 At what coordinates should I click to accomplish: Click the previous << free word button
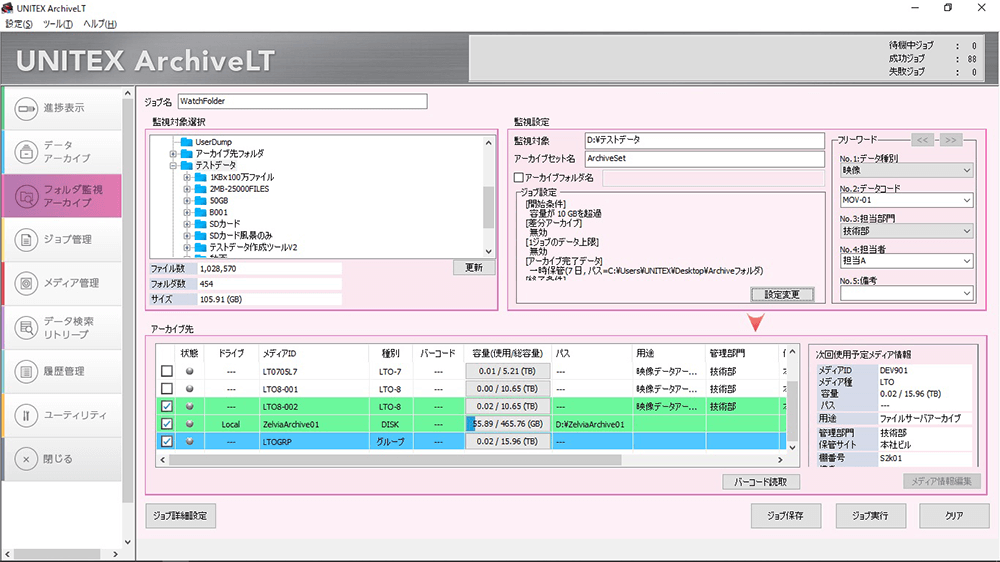pos(923,140)
